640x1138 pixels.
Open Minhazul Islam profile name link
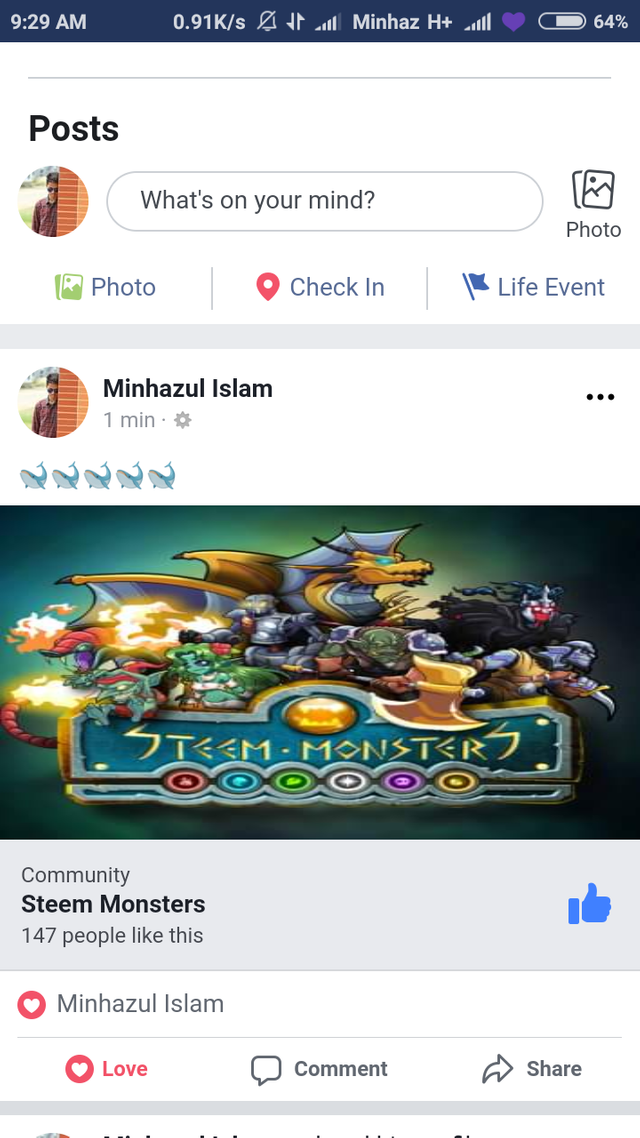[188, 389]
